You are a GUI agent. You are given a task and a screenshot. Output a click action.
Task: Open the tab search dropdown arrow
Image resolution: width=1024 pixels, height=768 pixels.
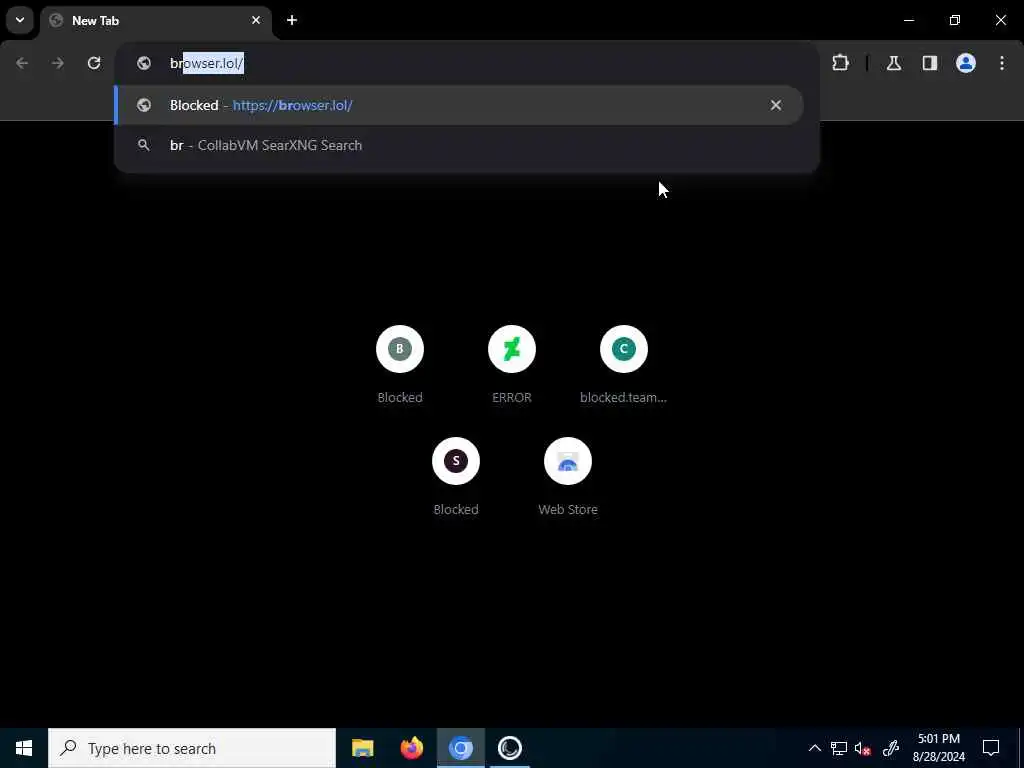click(x=20, y=20)
